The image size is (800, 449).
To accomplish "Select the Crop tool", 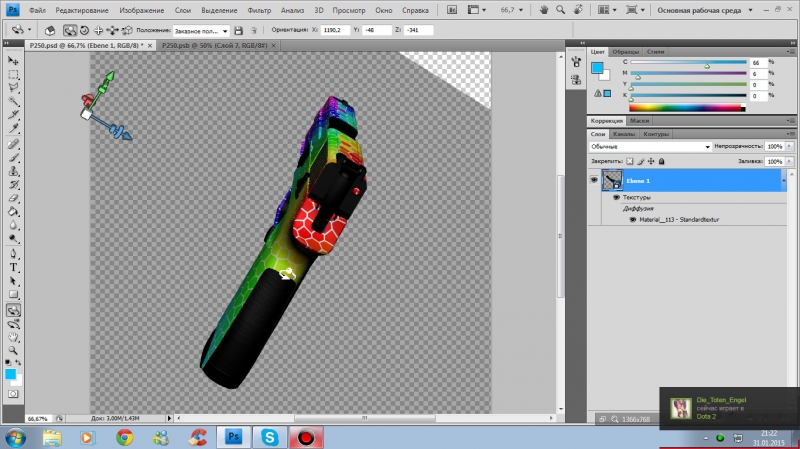I will point(13,115).
